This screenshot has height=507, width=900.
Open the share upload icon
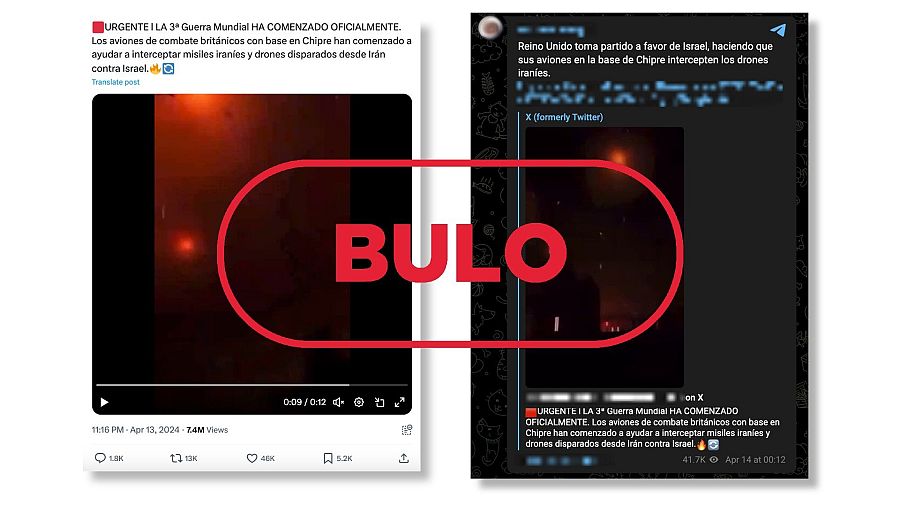[404, 458]
